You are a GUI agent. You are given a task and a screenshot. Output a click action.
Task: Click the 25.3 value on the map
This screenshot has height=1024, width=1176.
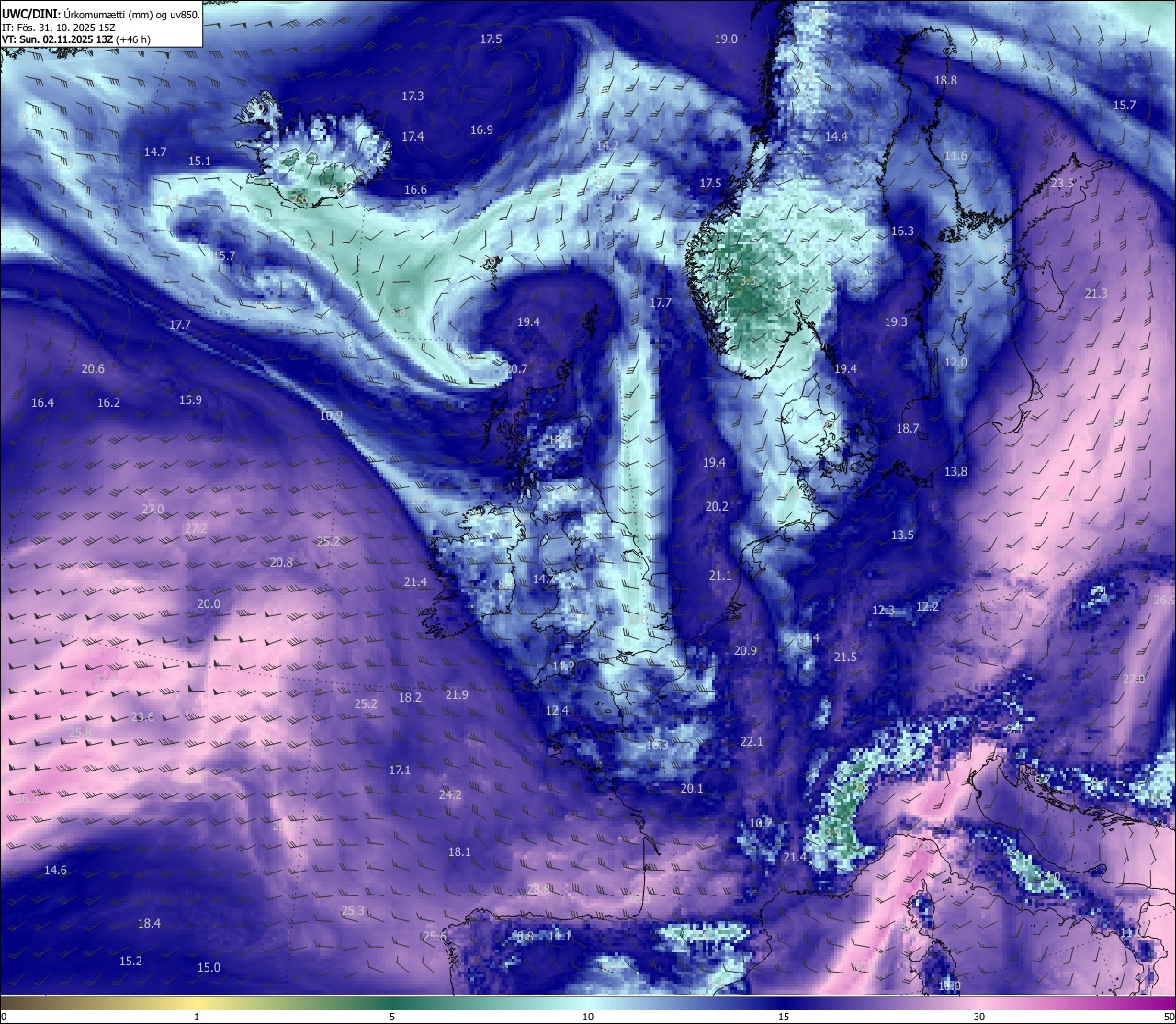(353, 910)
